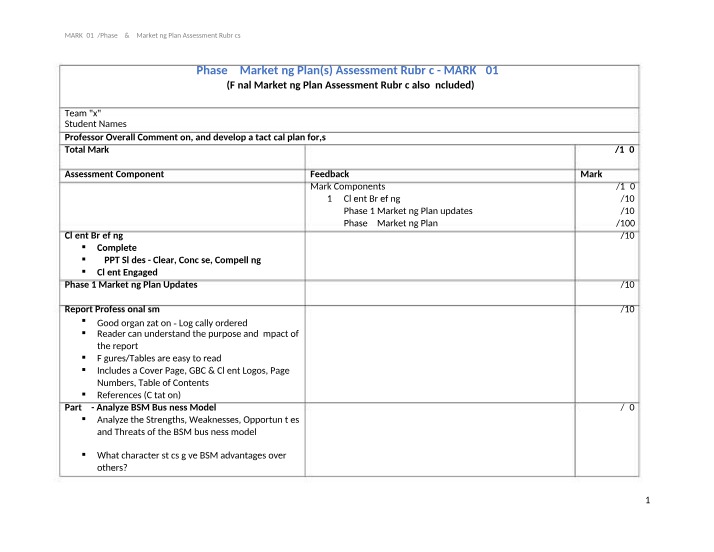Select the "Mark Components" text

tap(347, 186)
